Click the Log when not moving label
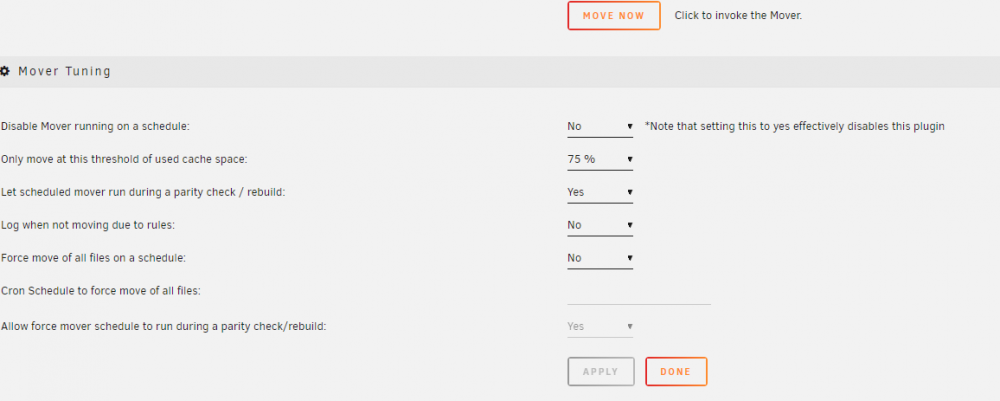 (89, 225)
